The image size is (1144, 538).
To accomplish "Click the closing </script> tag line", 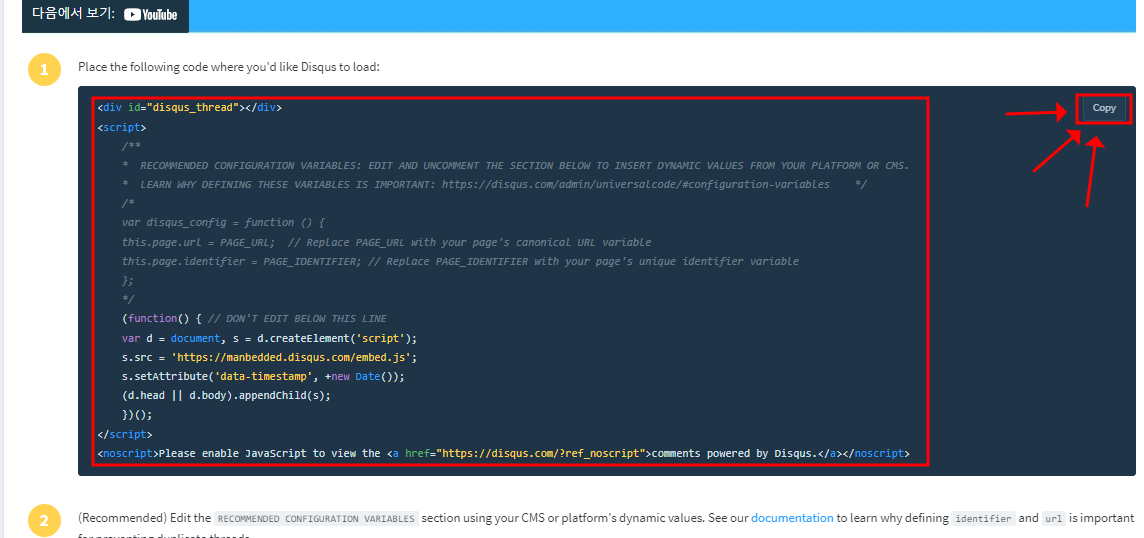I will [125, 434].
